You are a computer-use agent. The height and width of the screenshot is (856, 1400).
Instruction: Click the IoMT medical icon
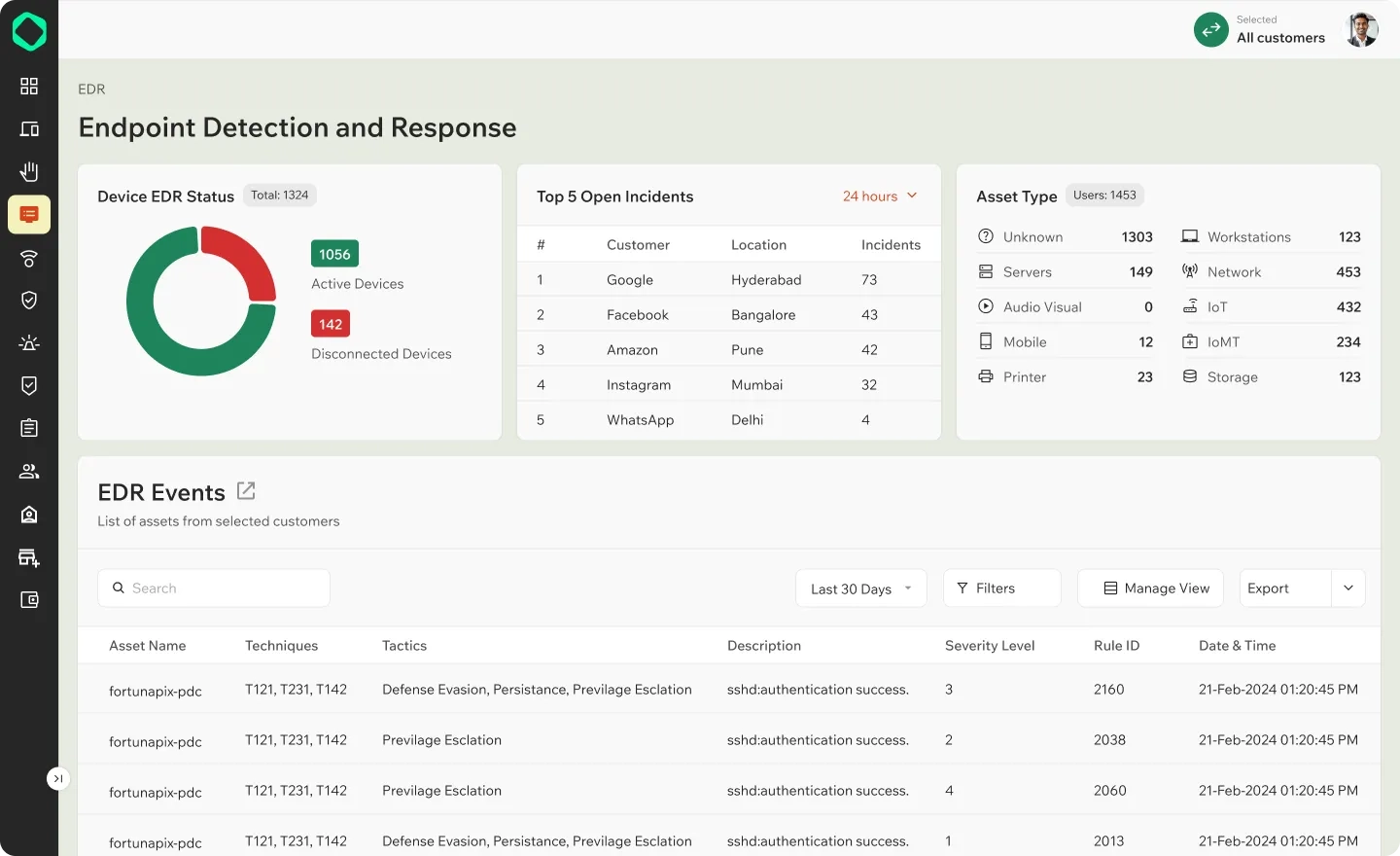[1190, 341]
